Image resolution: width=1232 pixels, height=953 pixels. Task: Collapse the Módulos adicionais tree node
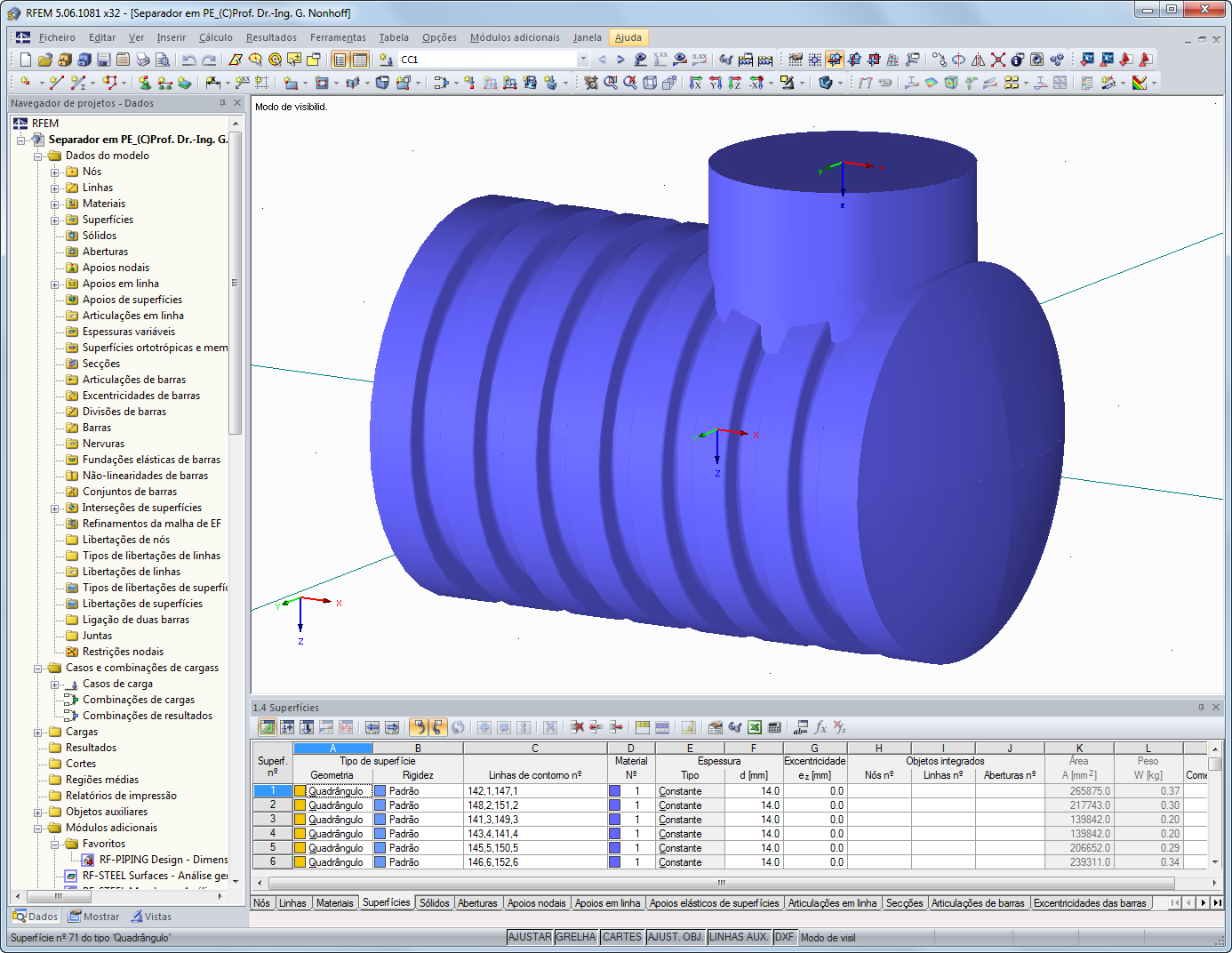coord(38,829)
